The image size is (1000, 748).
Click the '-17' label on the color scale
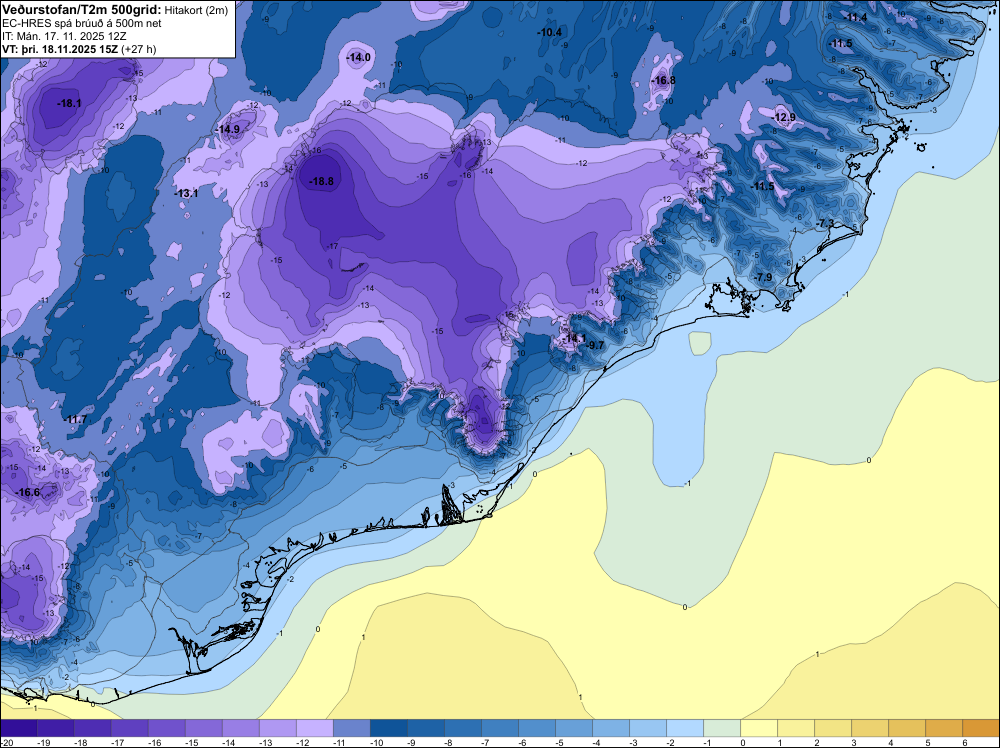[118, 743]
